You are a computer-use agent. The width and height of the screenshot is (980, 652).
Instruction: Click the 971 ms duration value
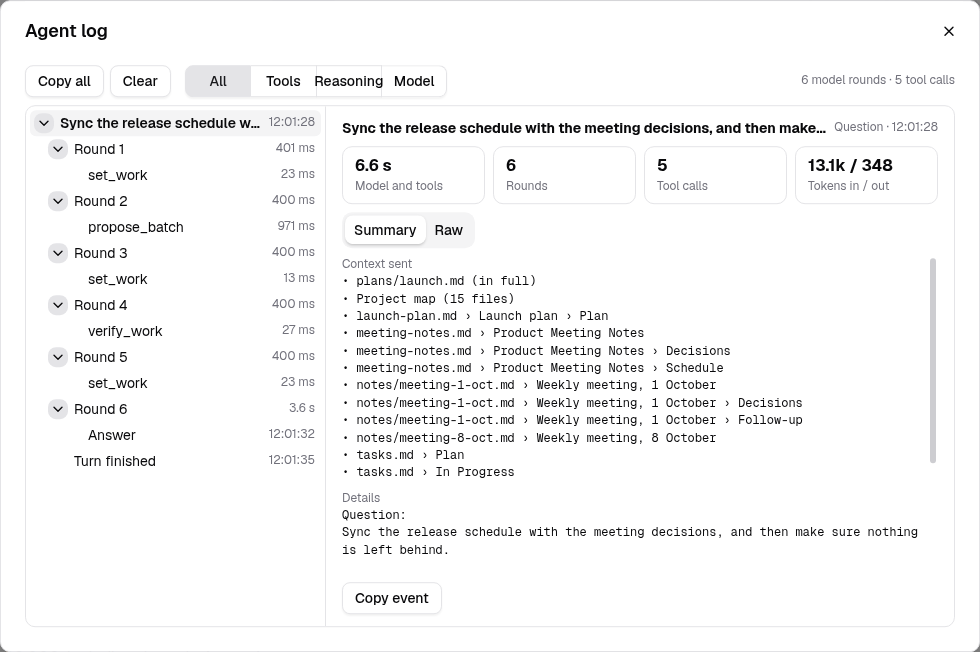pyautogui.click(x=296, y=226)
